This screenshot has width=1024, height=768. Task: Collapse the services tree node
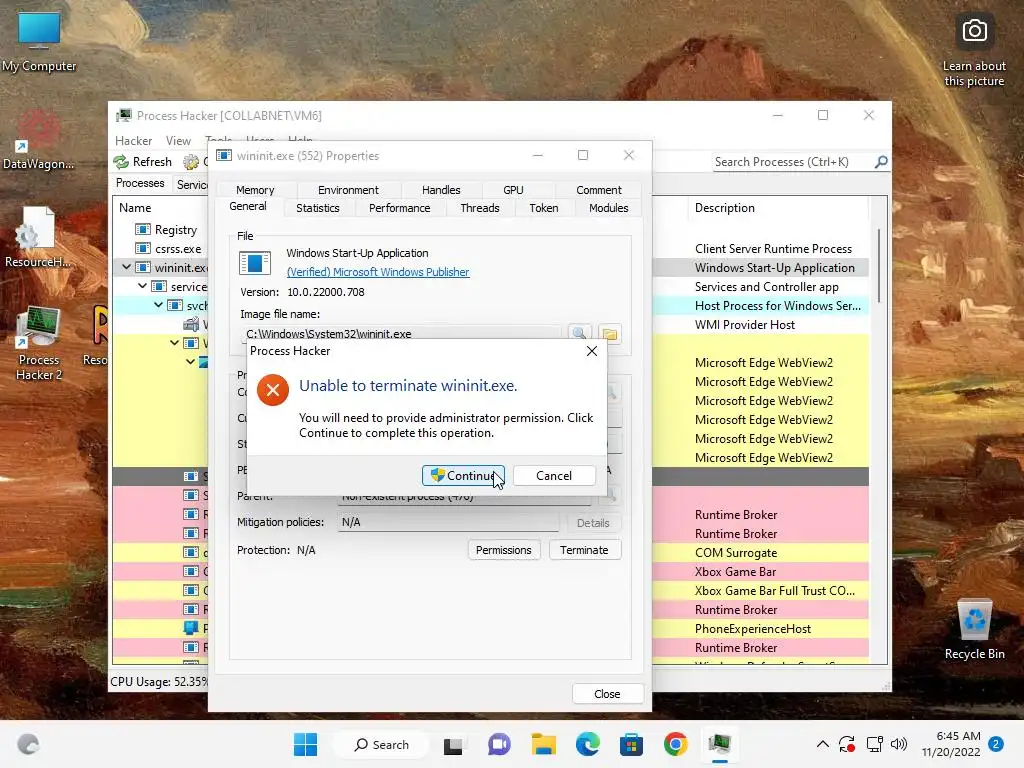click(x=142, y=286)
